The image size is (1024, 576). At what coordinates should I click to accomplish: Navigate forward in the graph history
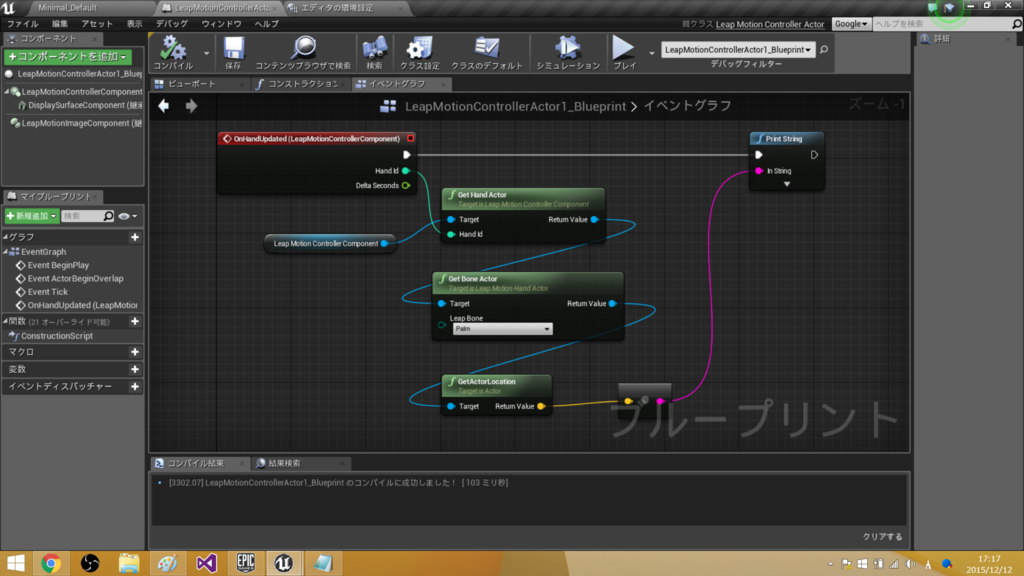pyautogui.click(x=191, y=105)
